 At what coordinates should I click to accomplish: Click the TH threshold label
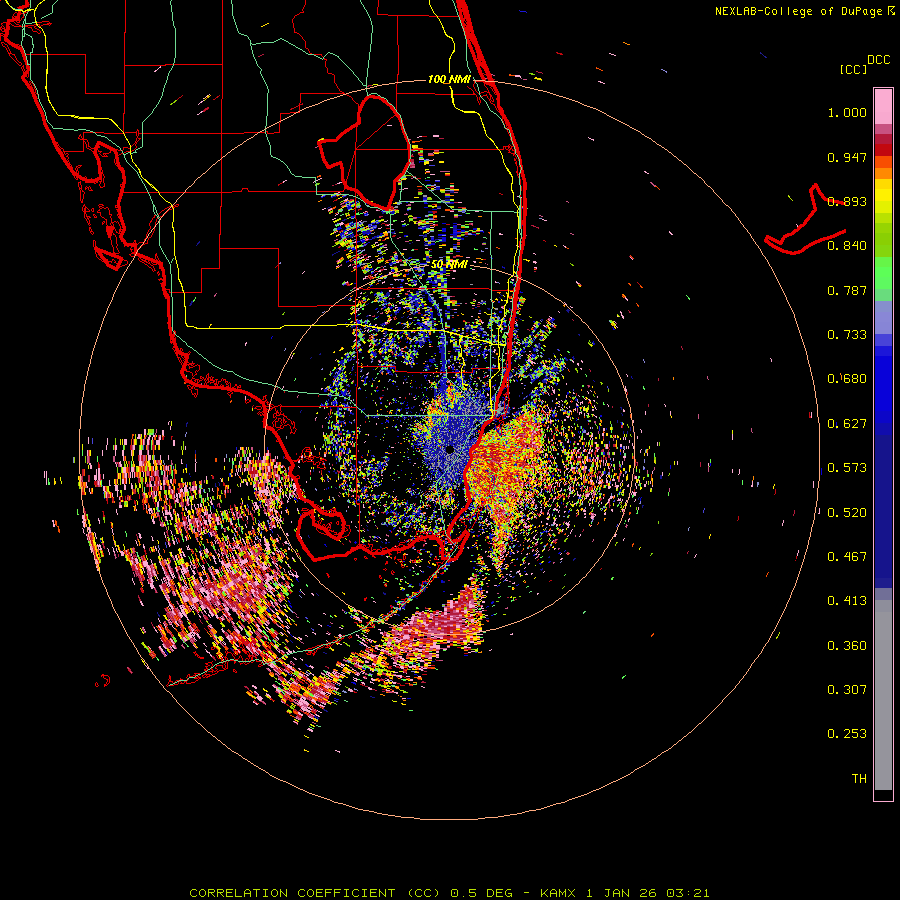pyautogui.click(x=859, y=779)
